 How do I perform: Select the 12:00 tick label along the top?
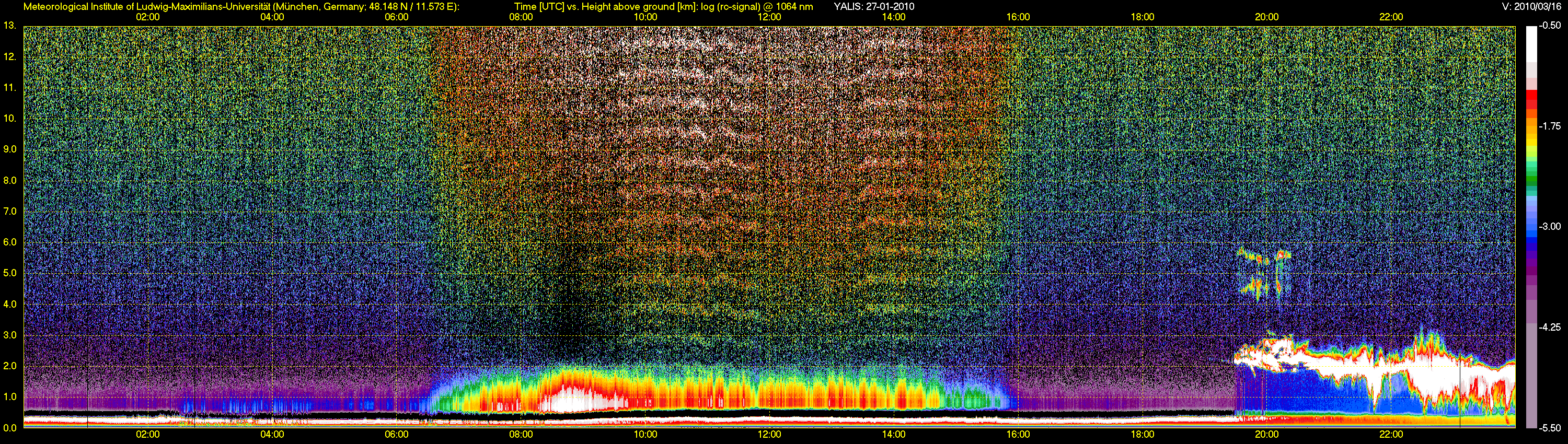(x=769, y=17)
